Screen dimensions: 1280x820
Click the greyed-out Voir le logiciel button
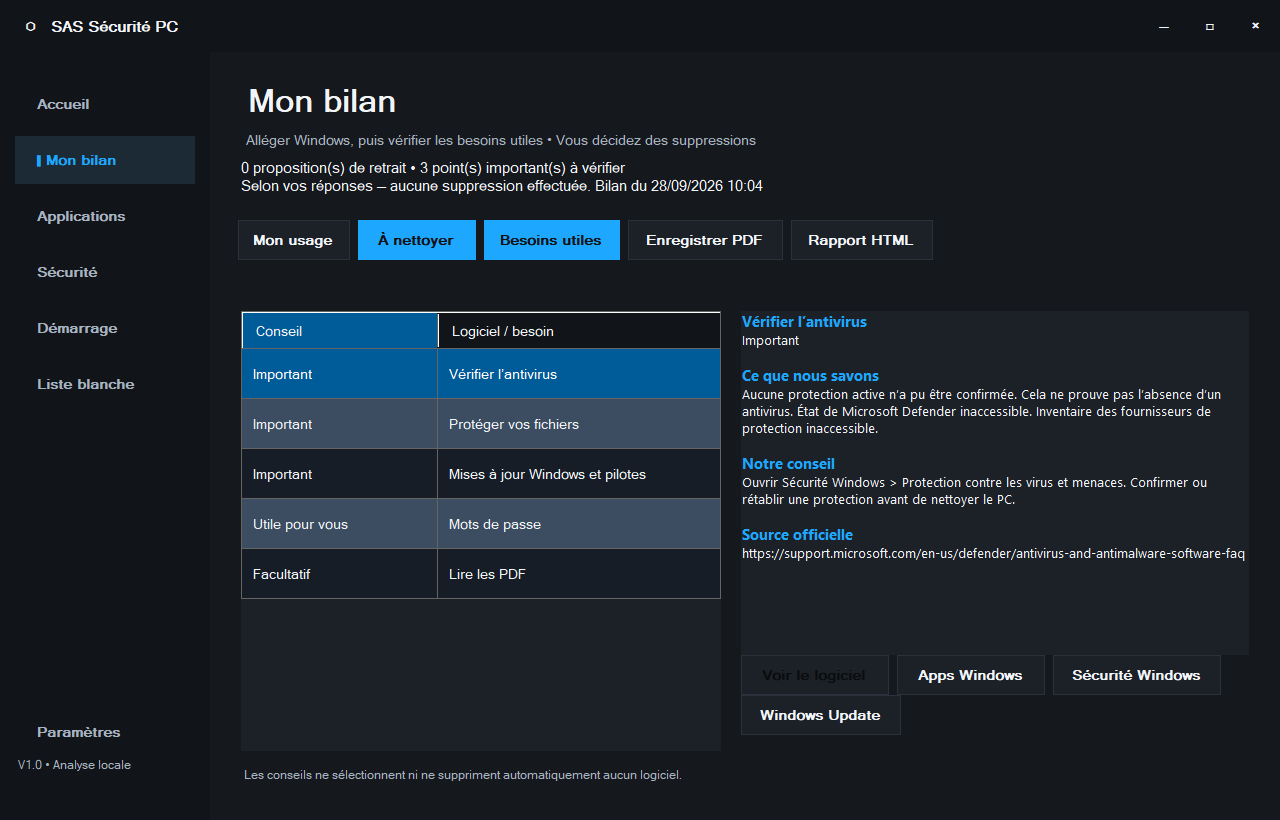click(x=814, y=675)
